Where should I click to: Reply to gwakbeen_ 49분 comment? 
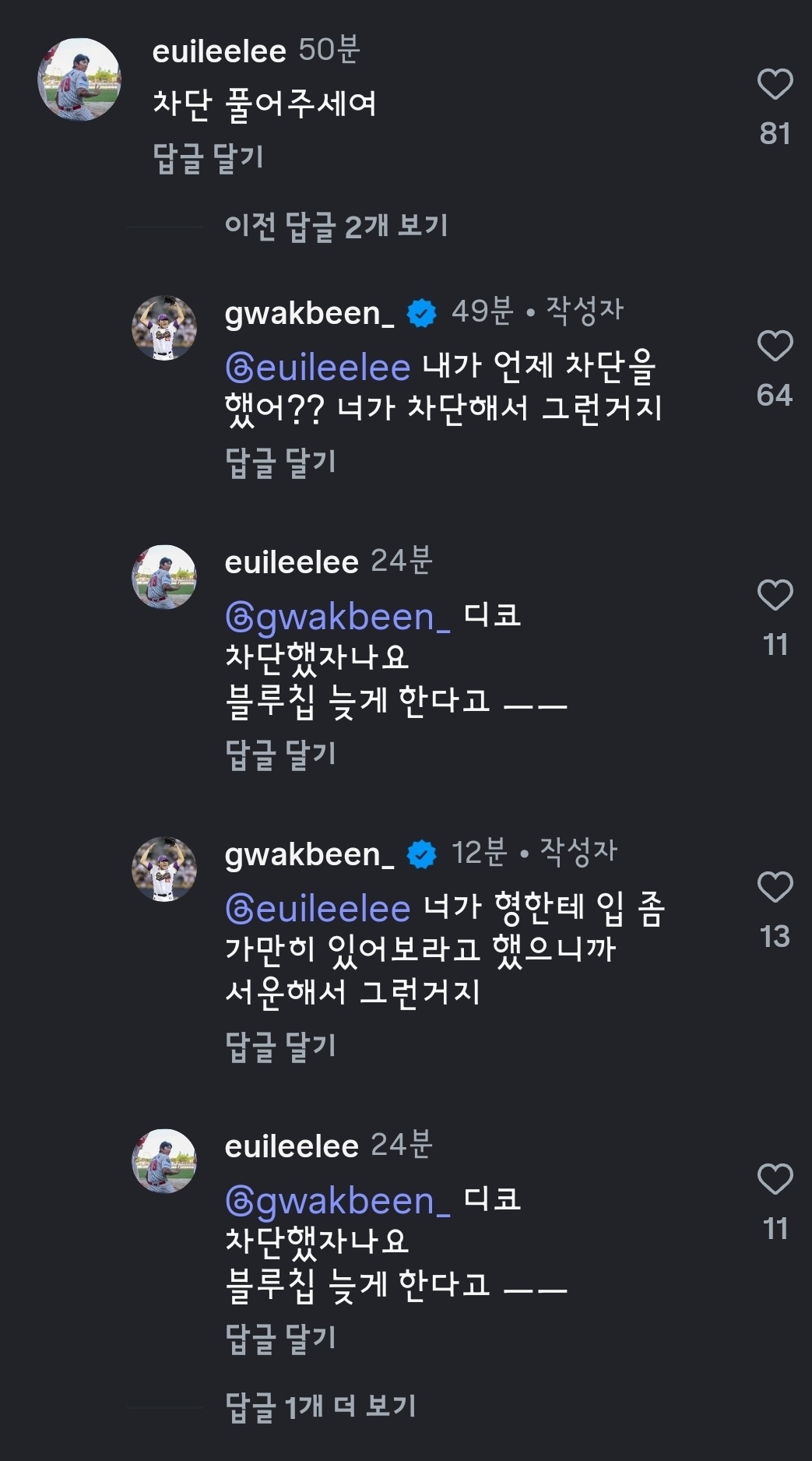pyautogui.click(x=280, y=462)
